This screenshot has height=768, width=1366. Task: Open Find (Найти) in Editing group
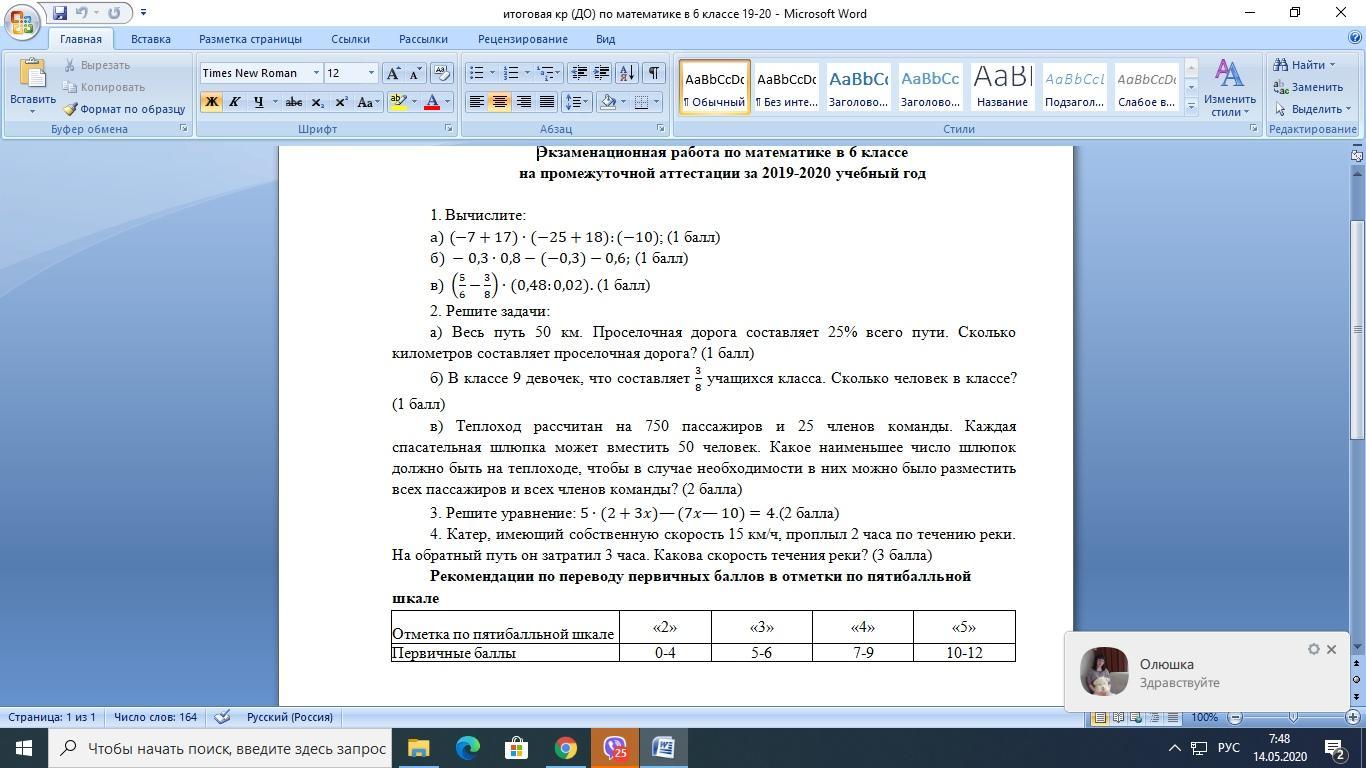1305,65
